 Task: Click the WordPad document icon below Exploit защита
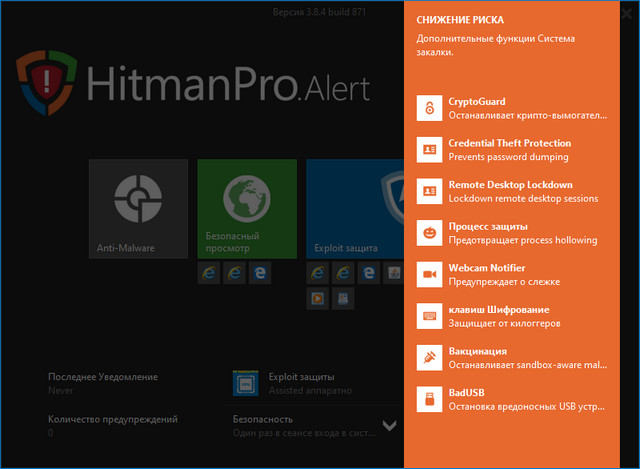(x=343, y=298)
